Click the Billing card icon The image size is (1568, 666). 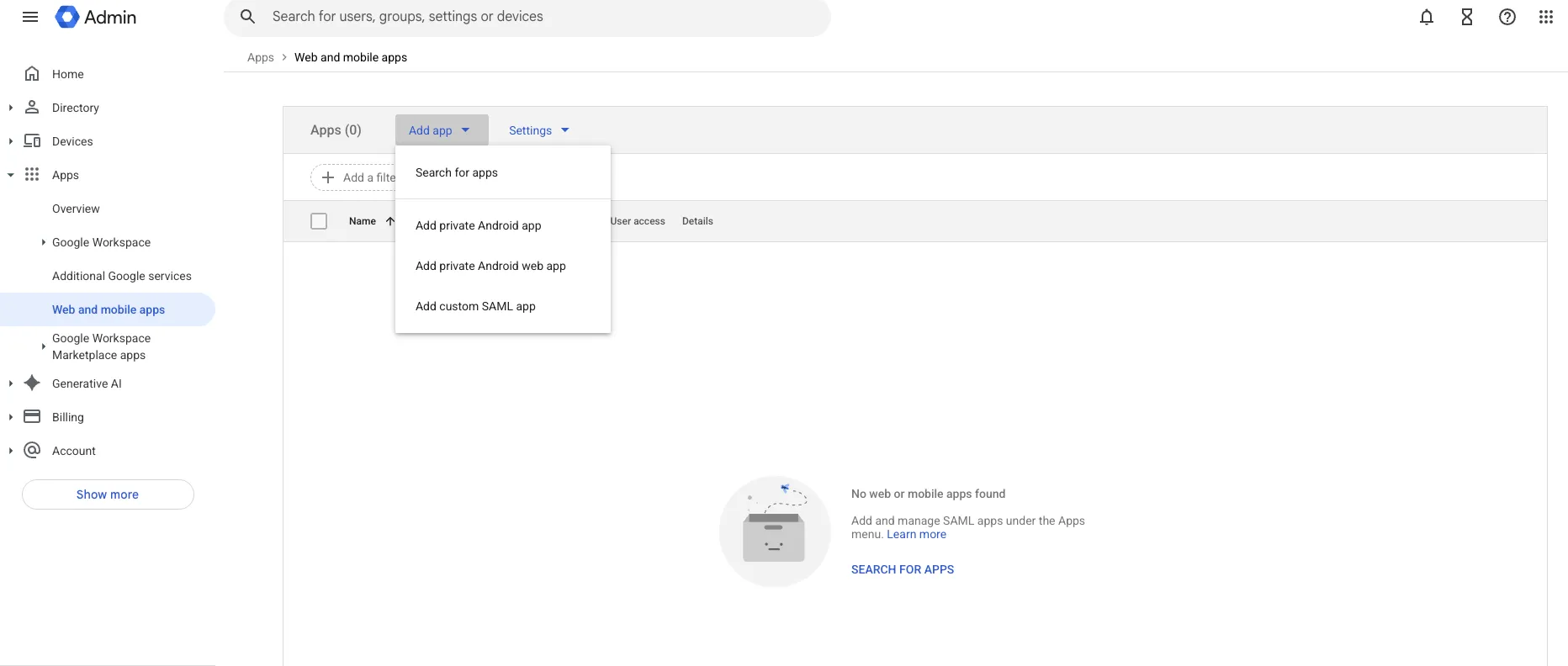click(32, 416)
